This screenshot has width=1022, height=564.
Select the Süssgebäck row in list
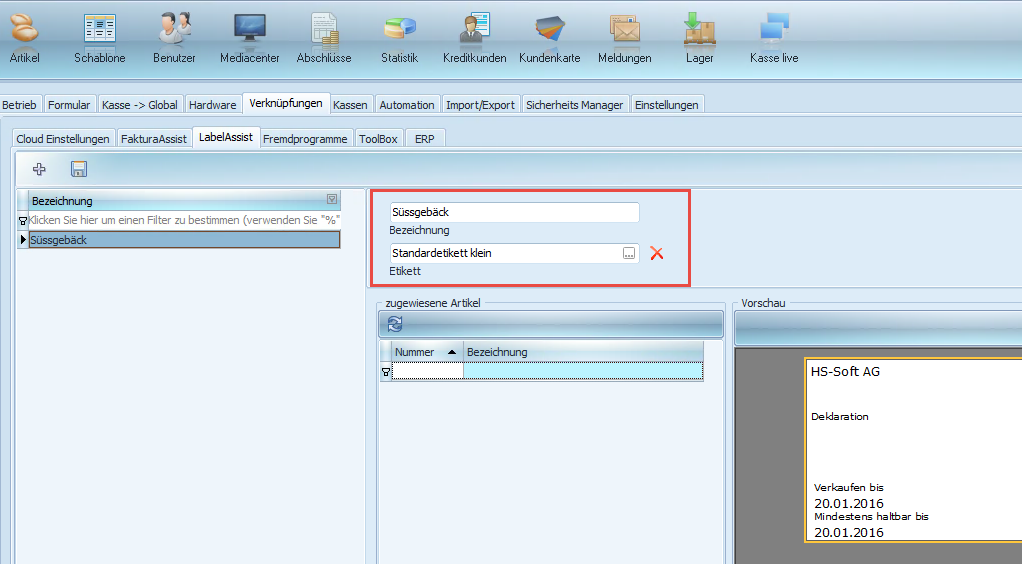point(183,240)
